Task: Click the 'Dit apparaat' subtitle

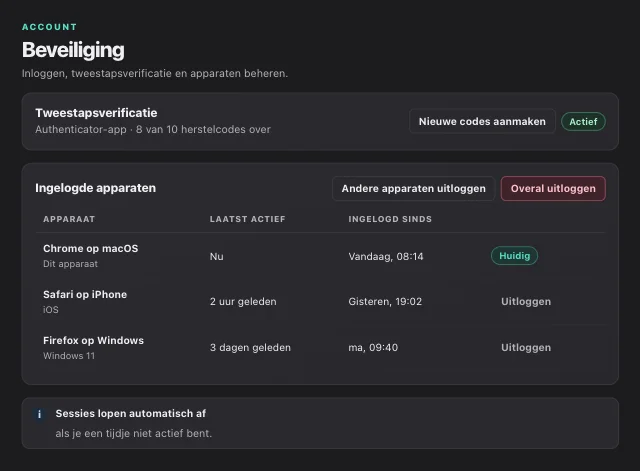Action: [70, 264]
